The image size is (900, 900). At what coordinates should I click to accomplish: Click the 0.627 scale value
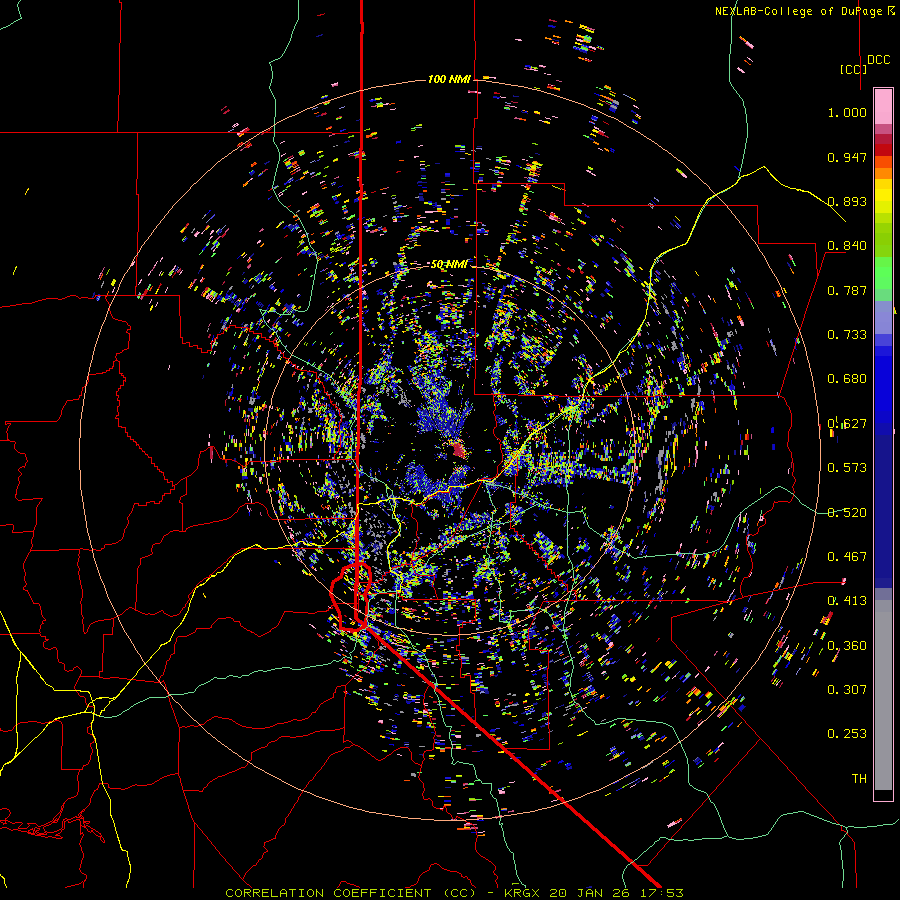tap(847, 424)
